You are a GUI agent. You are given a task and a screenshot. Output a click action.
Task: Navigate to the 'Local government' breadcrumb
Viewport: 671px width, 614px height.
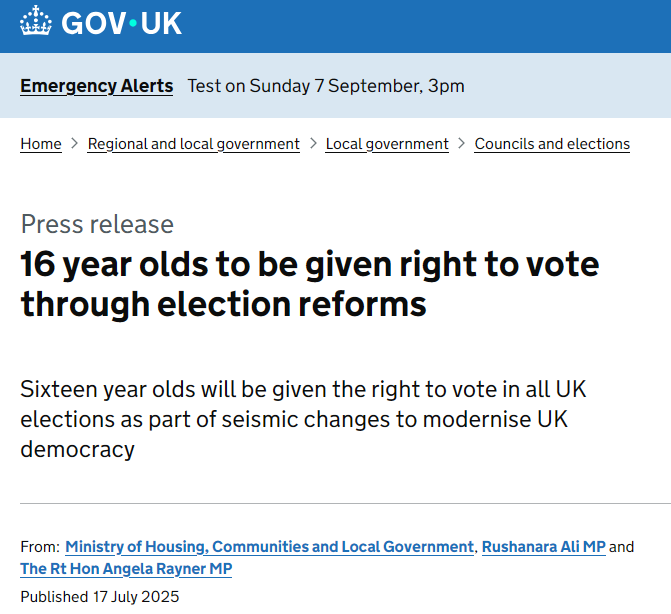click(387, 144)
